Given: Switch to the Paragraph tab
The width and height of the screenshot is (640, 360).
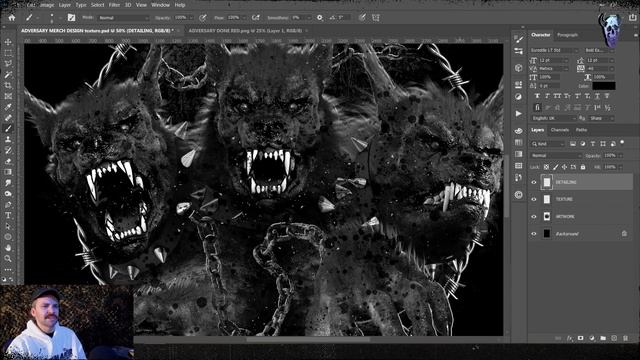Looking at the screenshot, I should [x=567, y=35].
